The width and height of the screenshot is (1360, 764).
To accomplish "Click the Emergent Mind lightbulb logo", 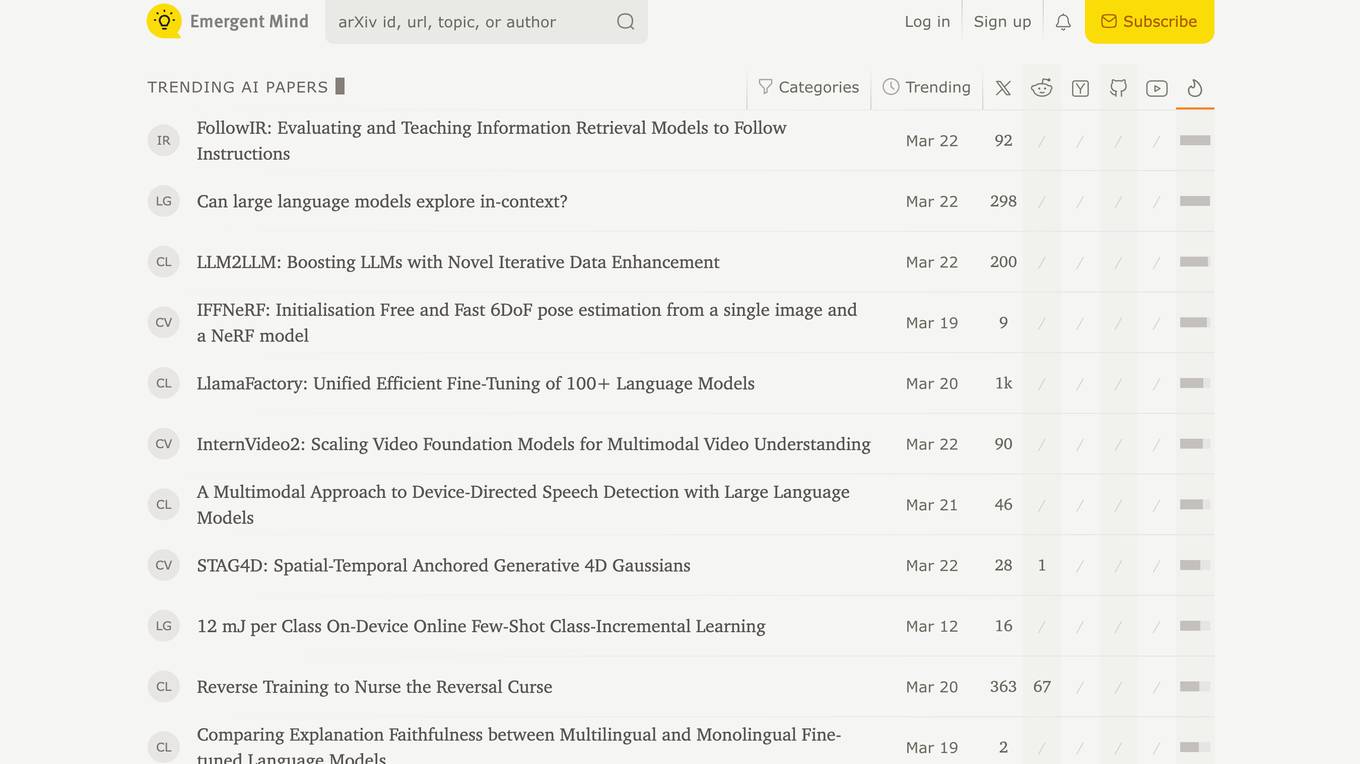I will pyautogui.click(x=164, y=21).
